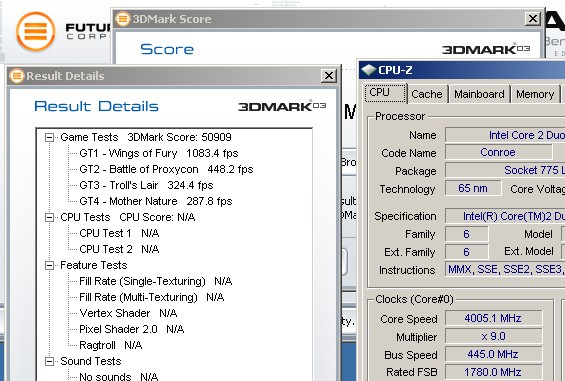Click the 445.0 MHz bus speed value
This screenshot has height=381, width=565.
coord(494,354)
